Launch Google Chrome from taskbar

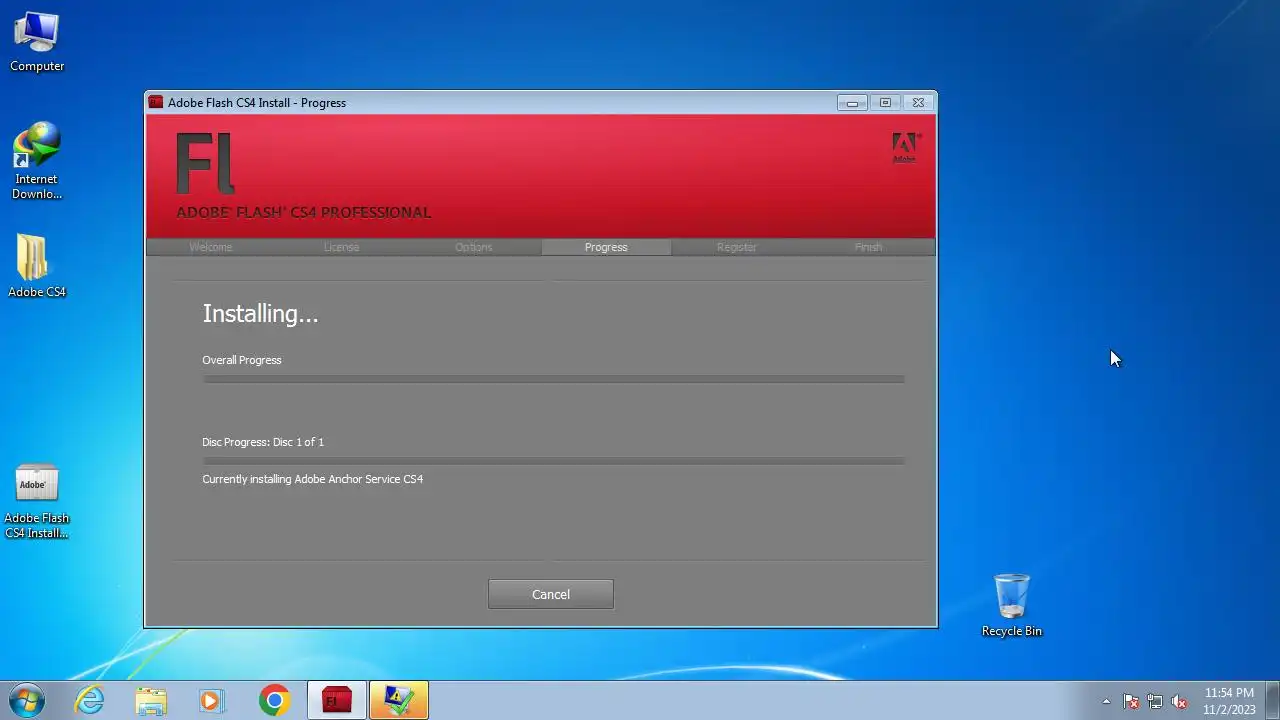click(x=274, y=701)
